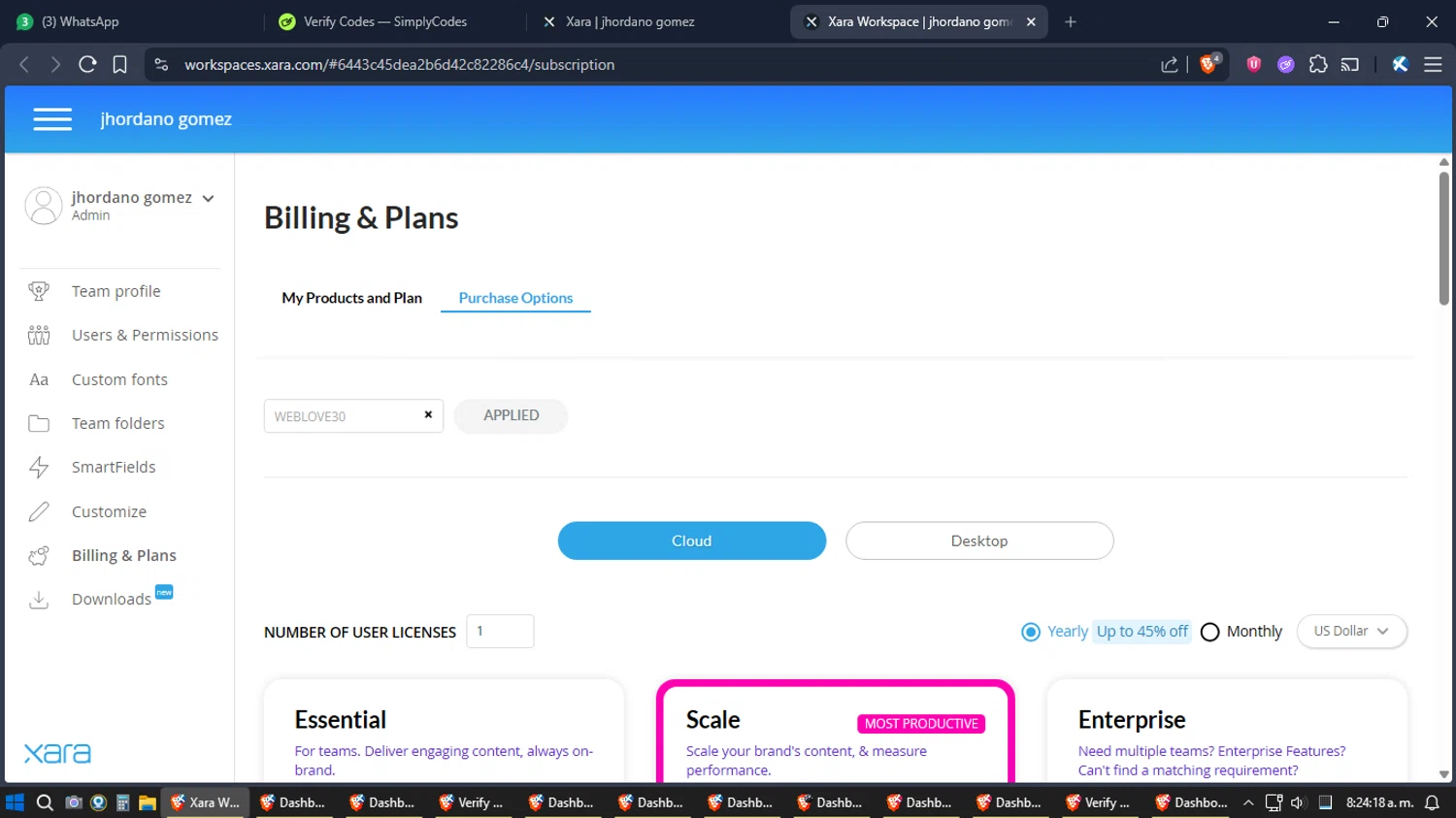Switch to Purchase Options tab
The height and width of the screenshot is (818, 1456).
515,298
